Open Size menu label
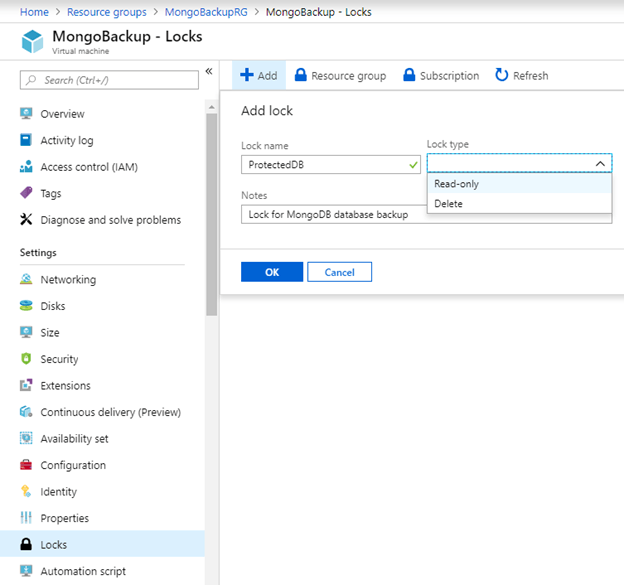This screenshot has height=585, width=624. tap(50, 333)
